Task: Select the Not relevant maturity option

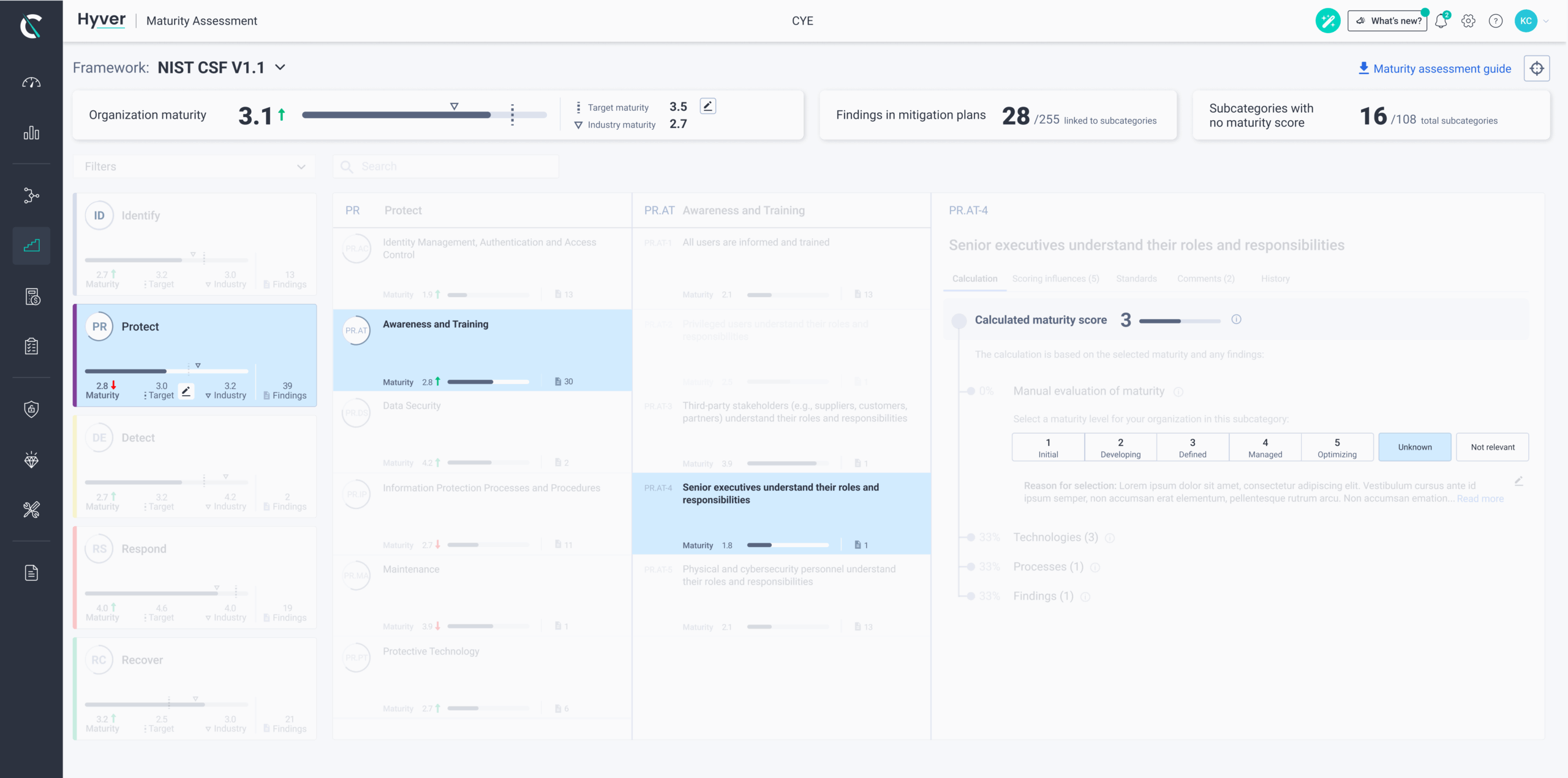Action: tap(1493, 447)
